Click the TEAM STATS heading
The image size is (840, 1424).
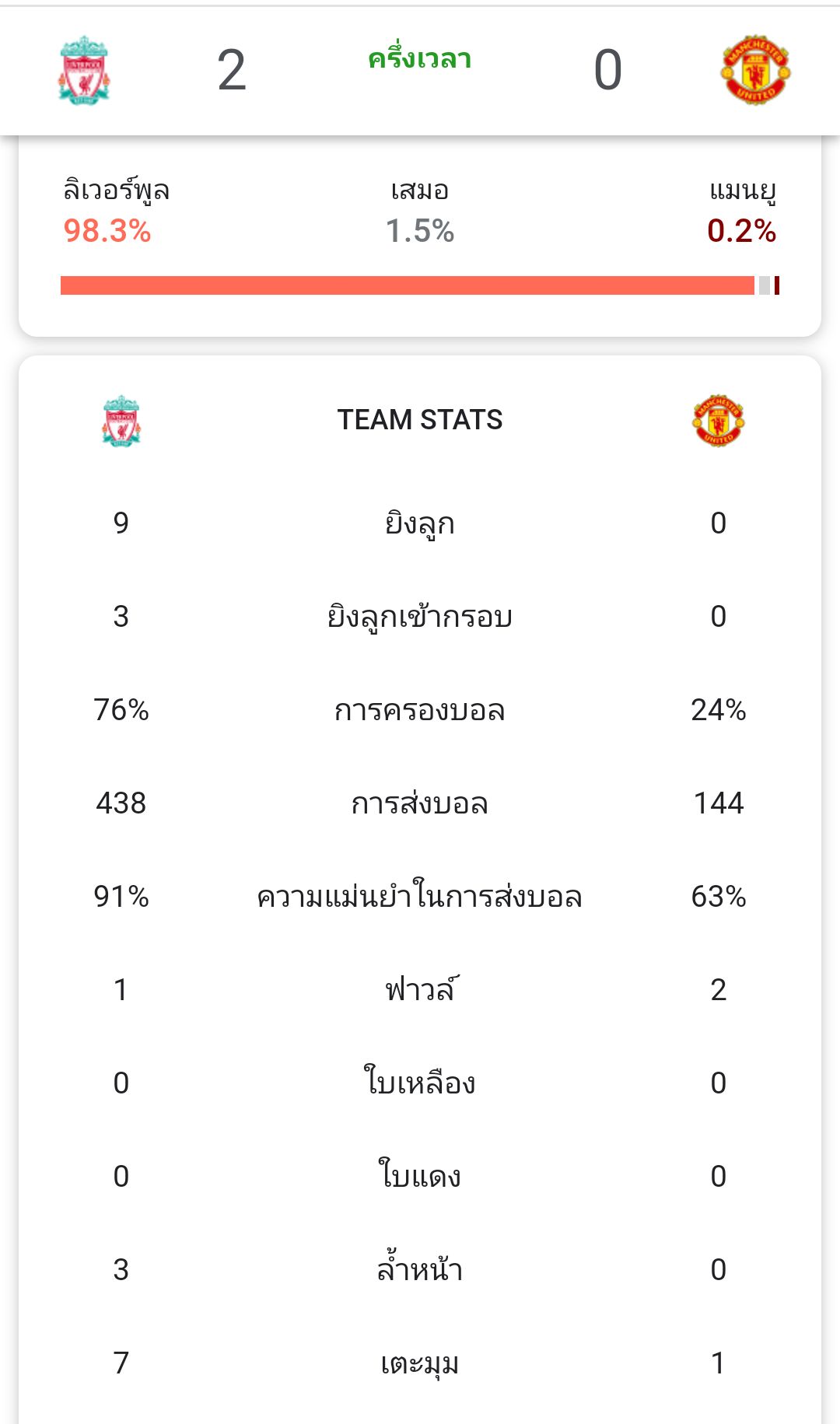click(x=420, y=420)
